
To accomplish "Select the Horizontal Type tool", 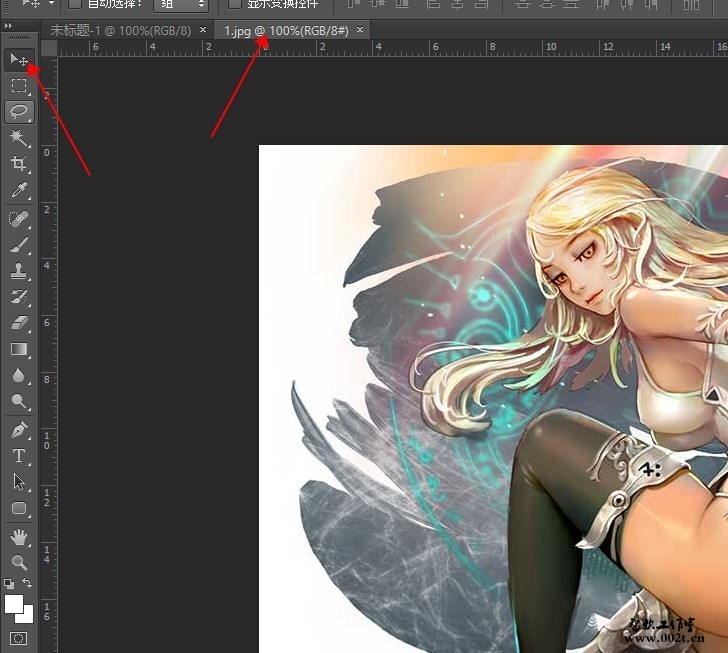I will pos(19,456).
